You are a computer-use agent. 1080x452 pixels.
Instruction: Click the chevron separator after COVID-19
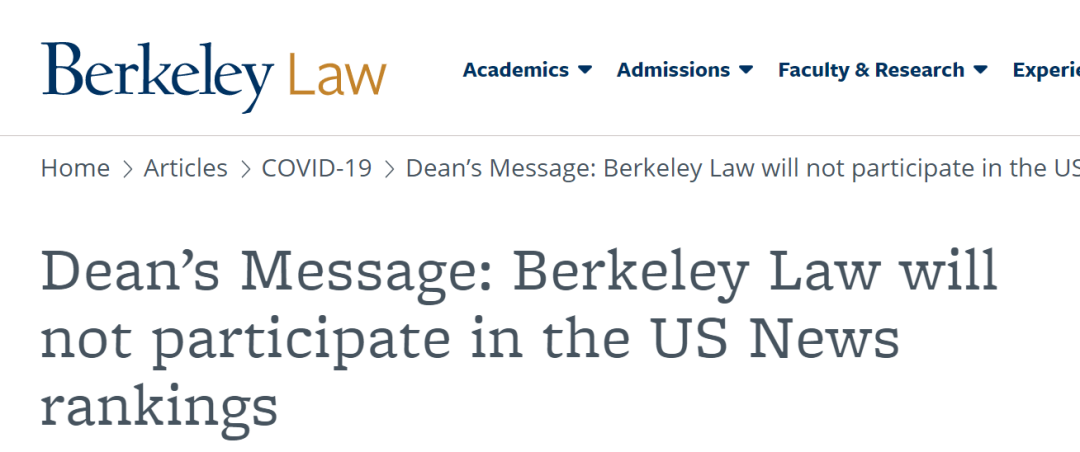pos(389,169)
